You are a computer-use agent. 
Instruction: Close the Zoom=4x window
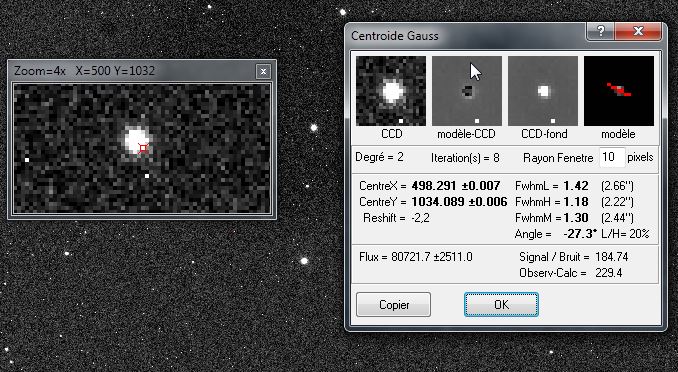click(x=263, y=71)
